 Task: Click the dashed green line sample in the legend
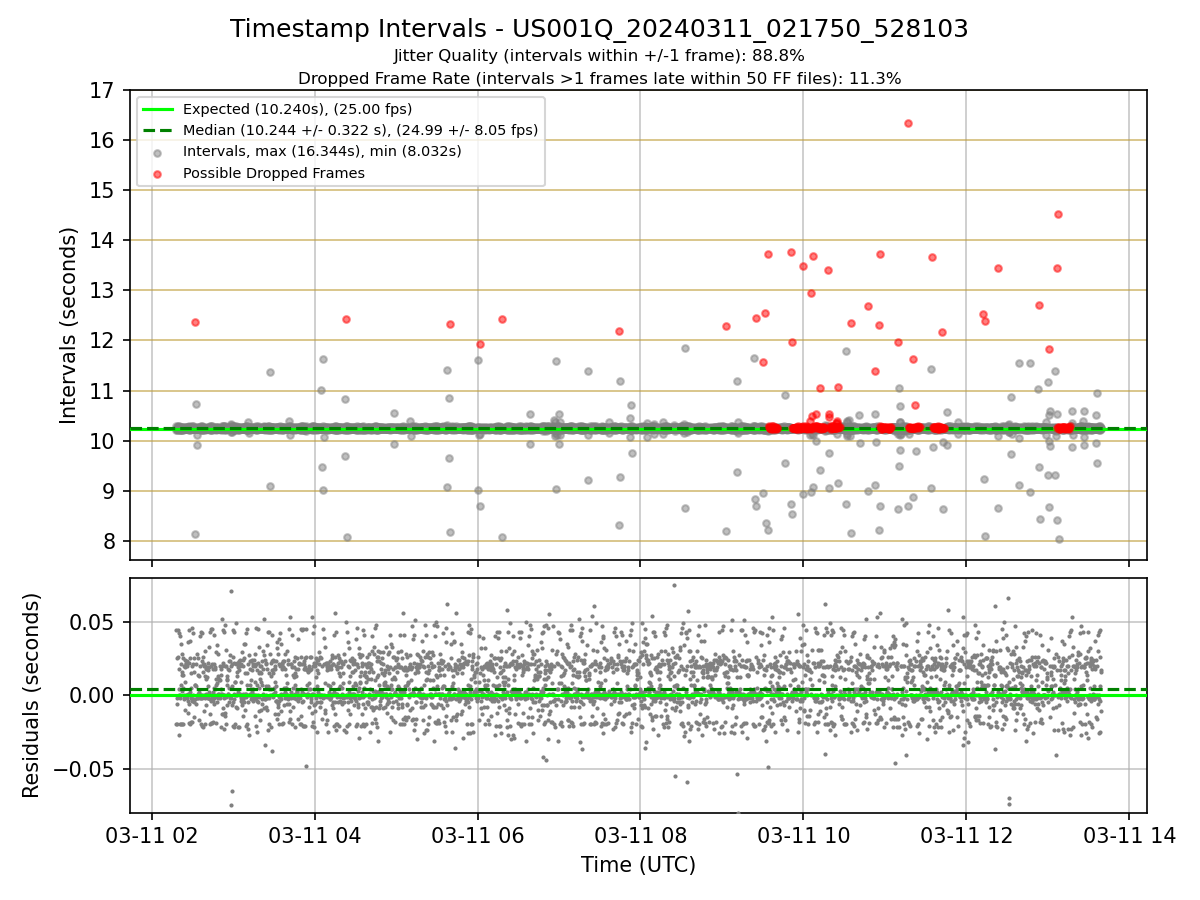[159, 130]
